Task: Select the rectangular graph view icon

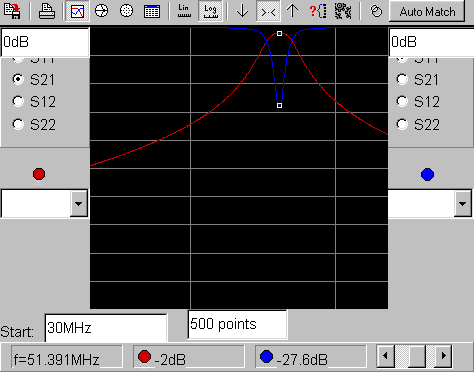Action: click(x=77, y=11)
